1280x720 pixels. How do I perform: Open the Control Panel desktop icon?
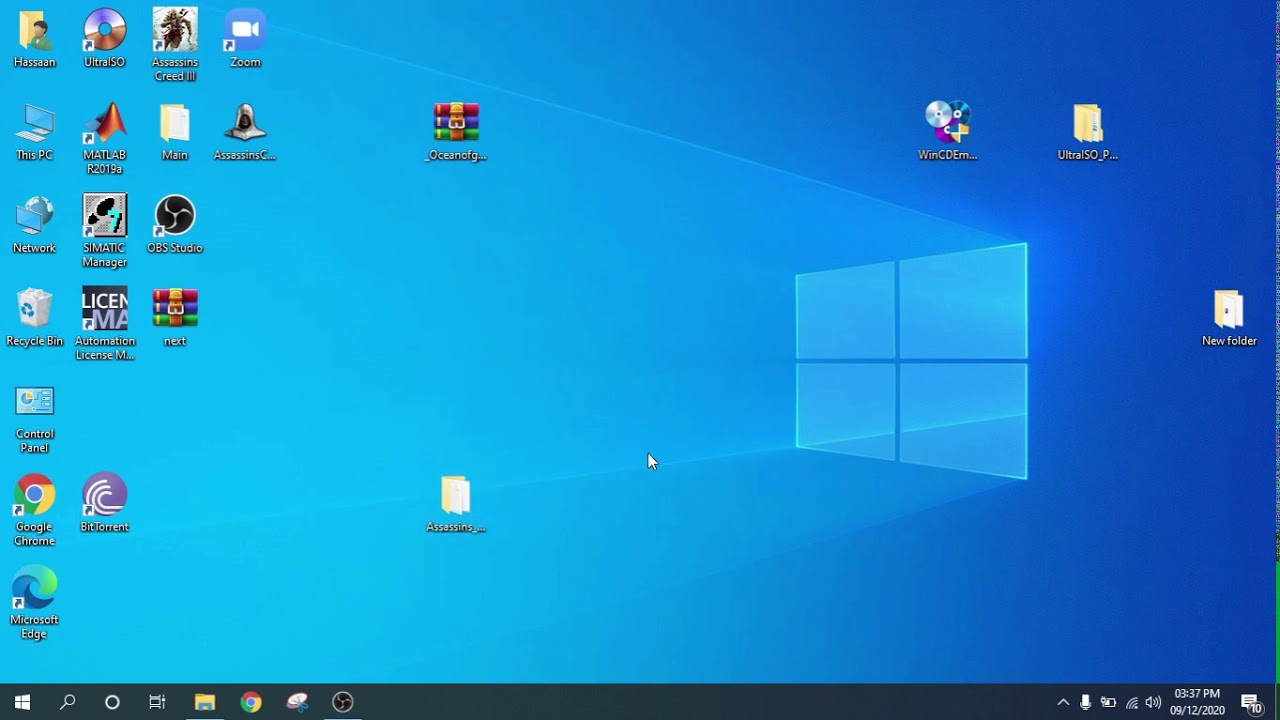35,418
